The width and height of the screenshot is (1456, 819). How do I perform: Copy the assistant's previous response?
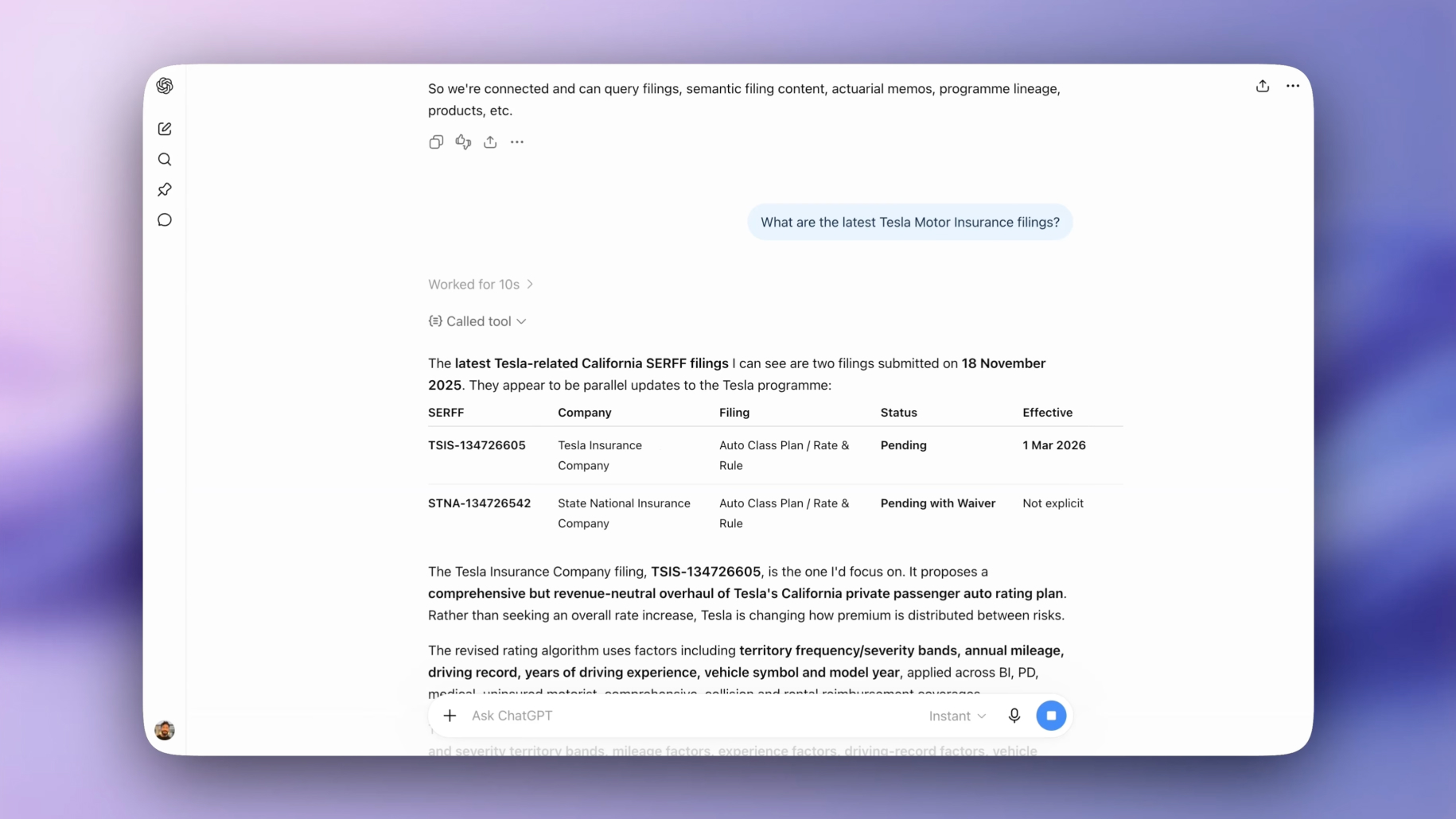pyautogui.click(x=436, y=142)
